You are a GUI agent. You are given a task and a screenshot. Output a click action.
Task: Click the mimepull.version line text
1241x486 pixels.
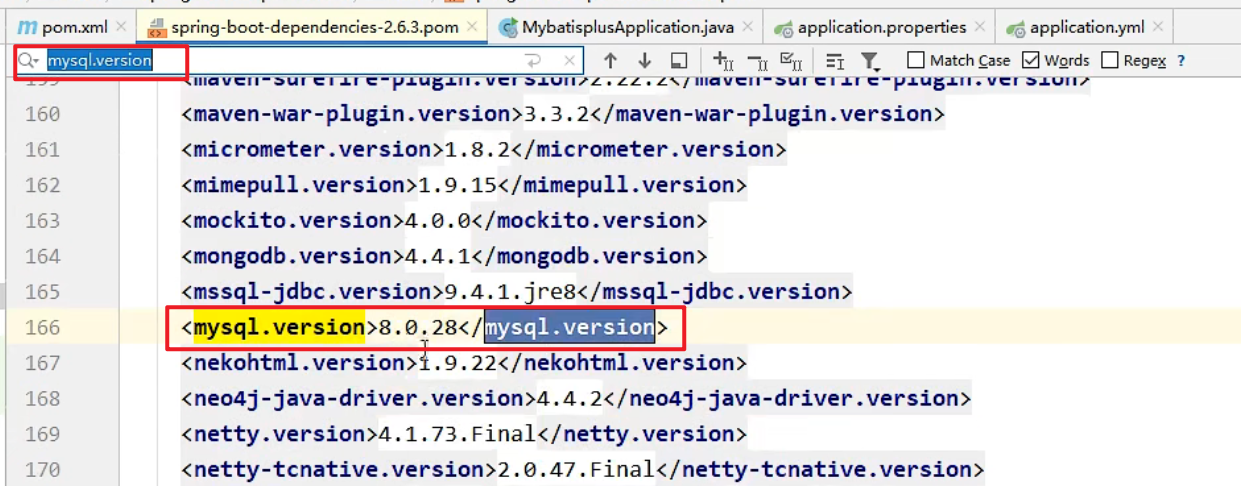tap(464, 185)
